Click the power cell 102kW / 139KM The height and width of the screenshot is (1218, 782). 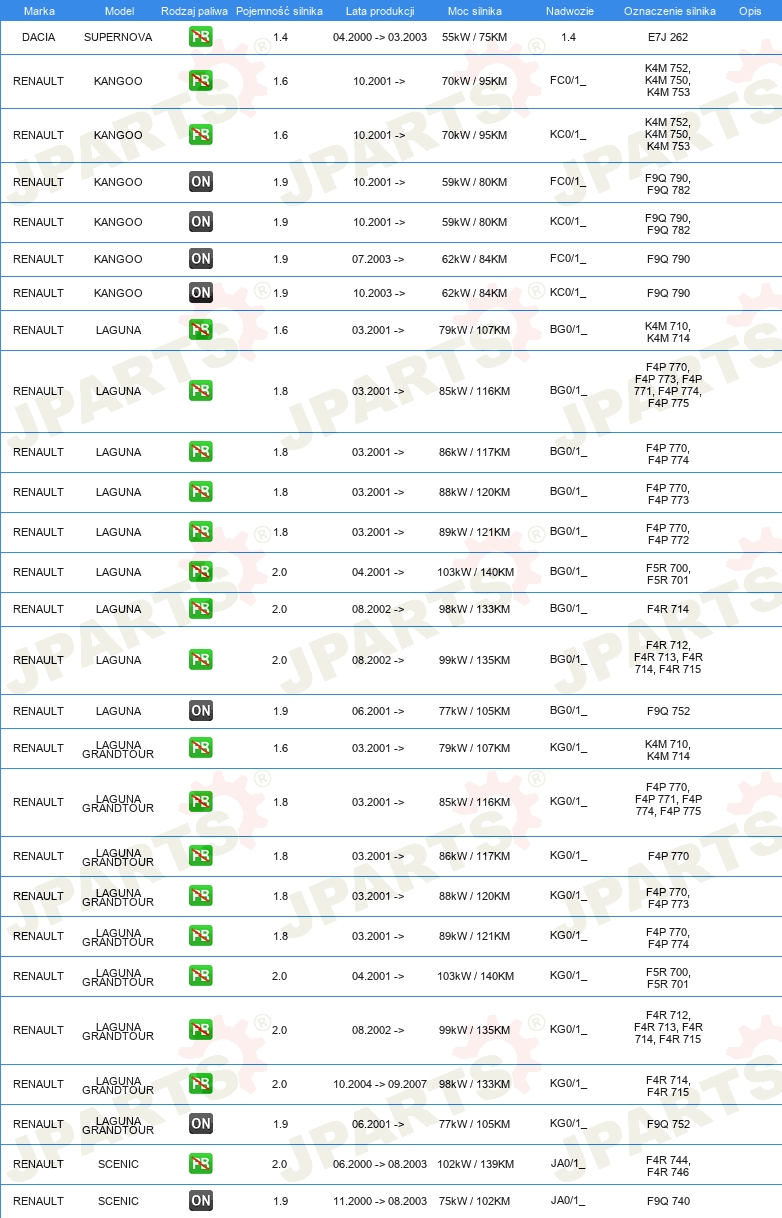click(475, 1164)
